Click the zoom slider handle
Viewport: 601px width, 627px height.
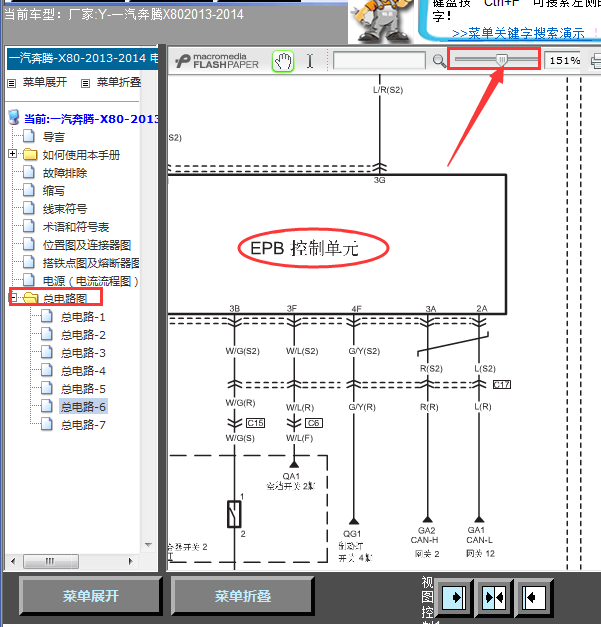(x=501, y=60)
